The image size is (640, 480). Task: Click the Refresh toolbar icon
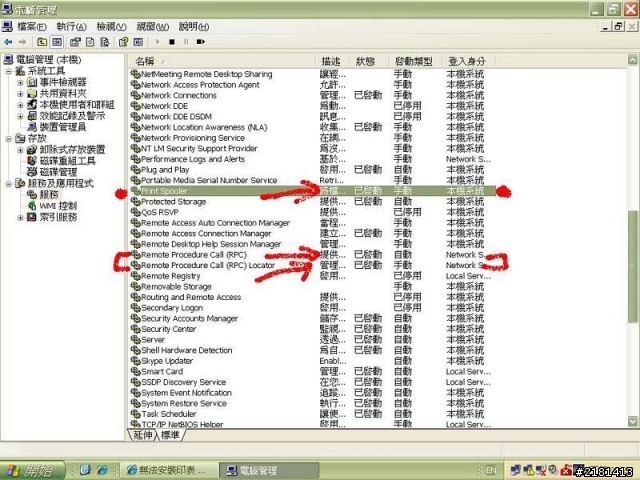[90, 42]
